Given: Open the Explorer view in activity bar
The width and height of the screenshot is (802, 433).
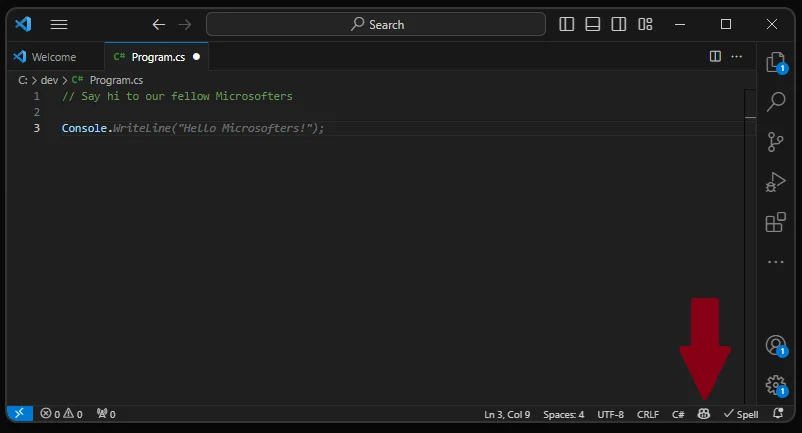Looking at the screenshot, I should tap(775, 63).
